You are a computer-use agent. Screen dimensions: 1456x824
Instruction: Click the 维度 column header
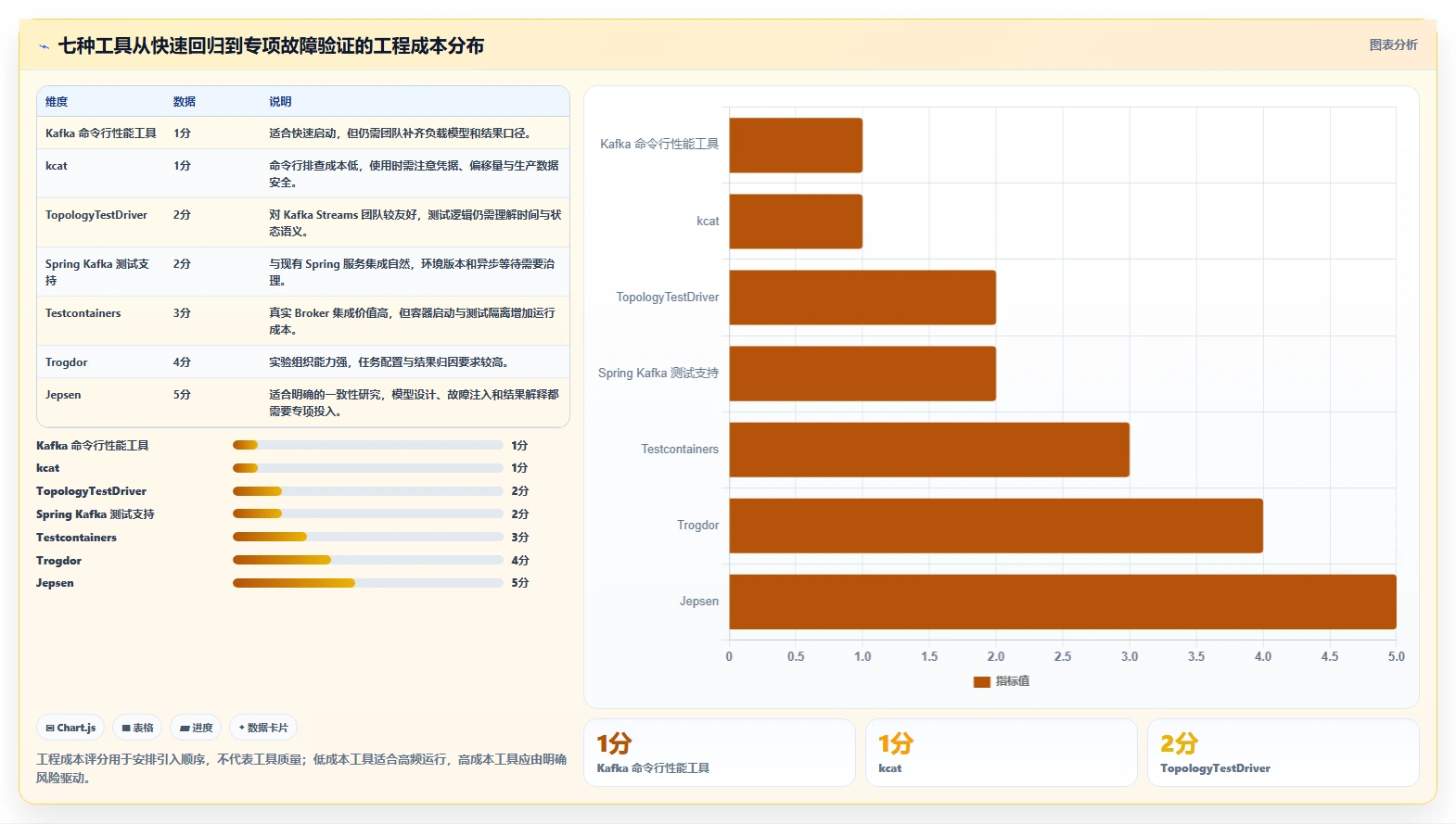tap(57, 102)
